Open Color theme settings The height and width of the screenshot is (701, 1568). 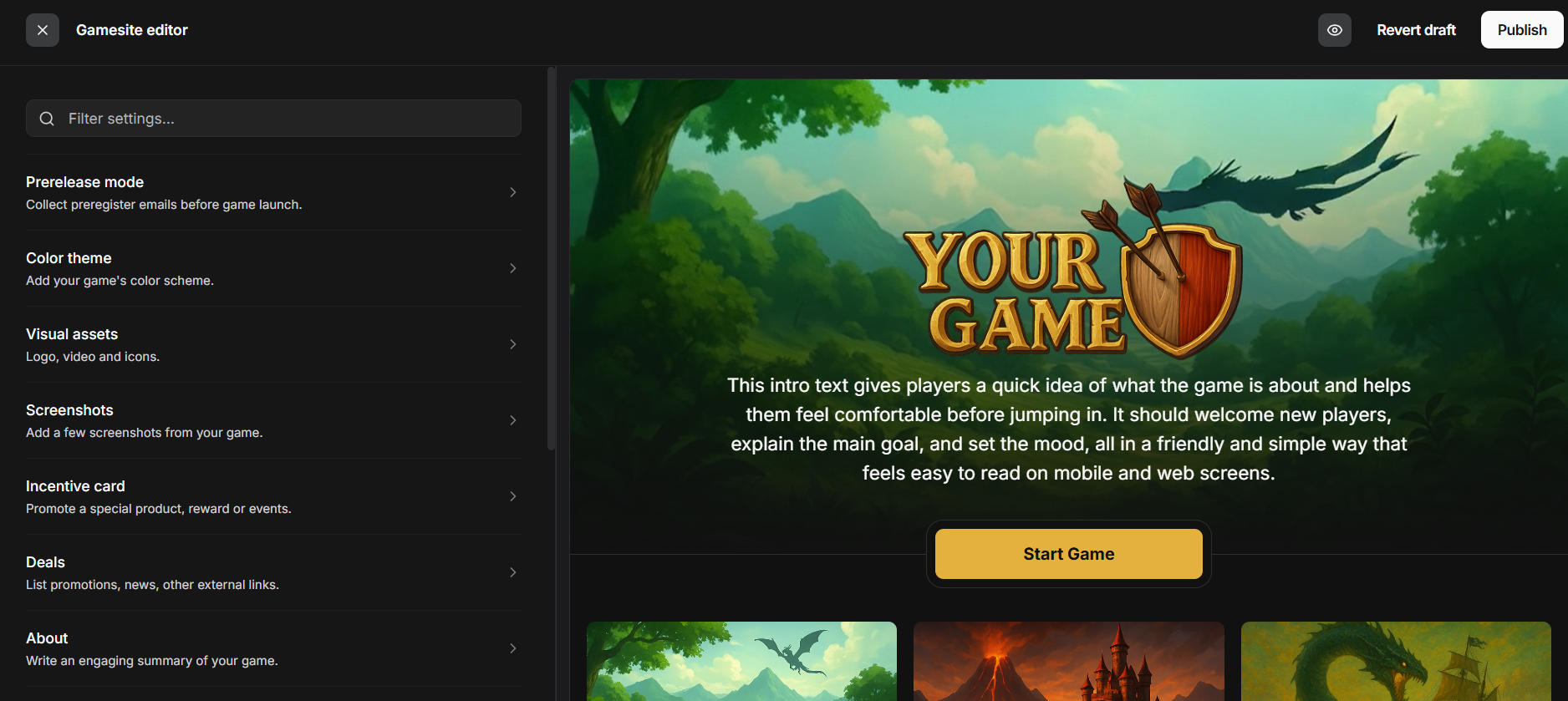click(273, 268)
